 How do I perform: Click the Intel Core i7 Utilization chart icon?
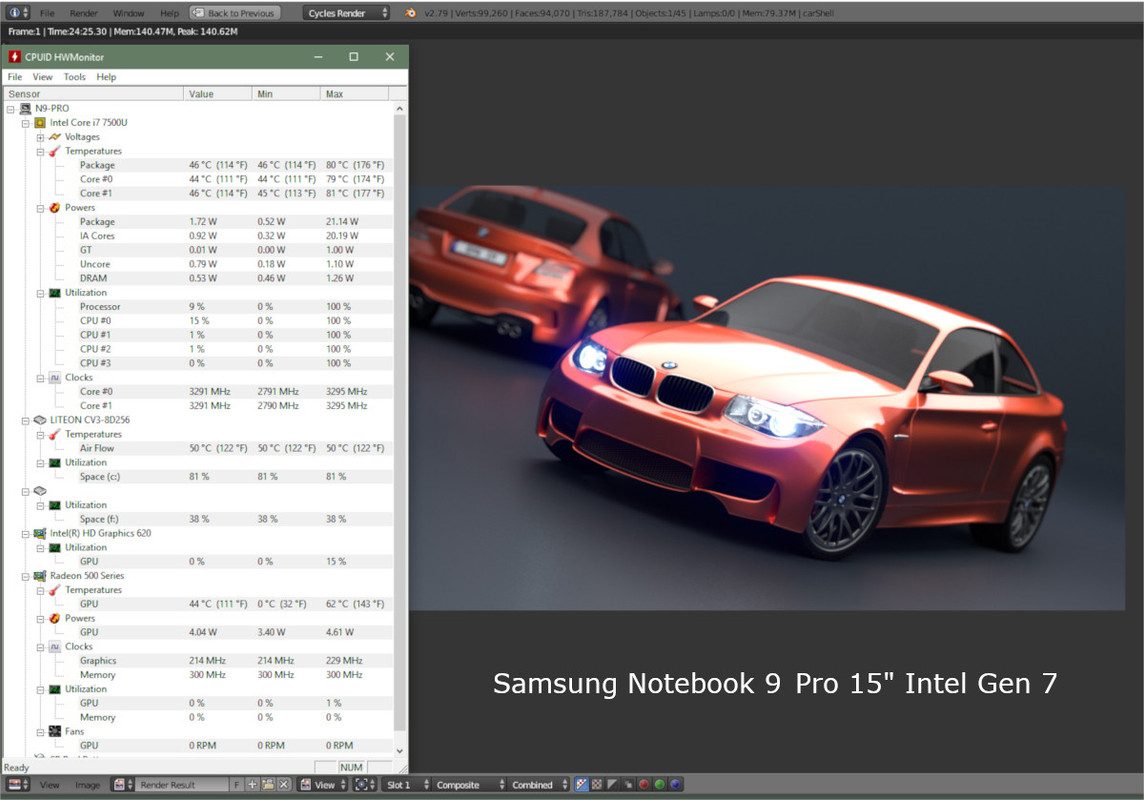point(55,292)
